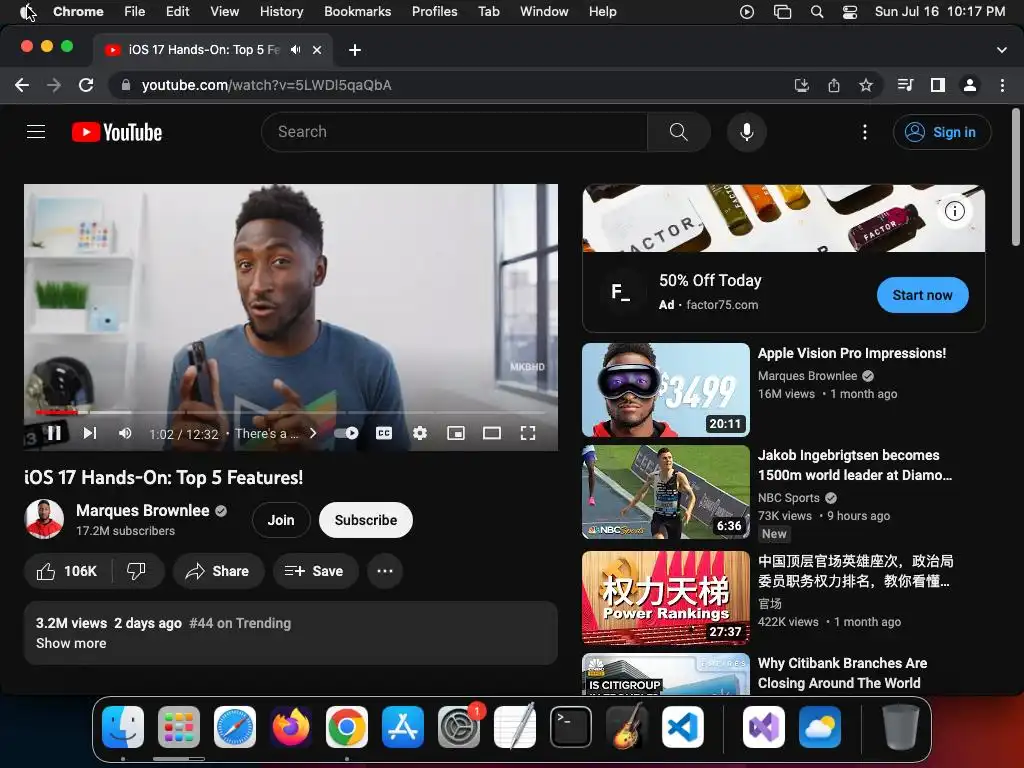The width and height of the screenshot is (1024, 768).
Task: Open more actions ellipsis below video
Action: [x=385, y=571]
